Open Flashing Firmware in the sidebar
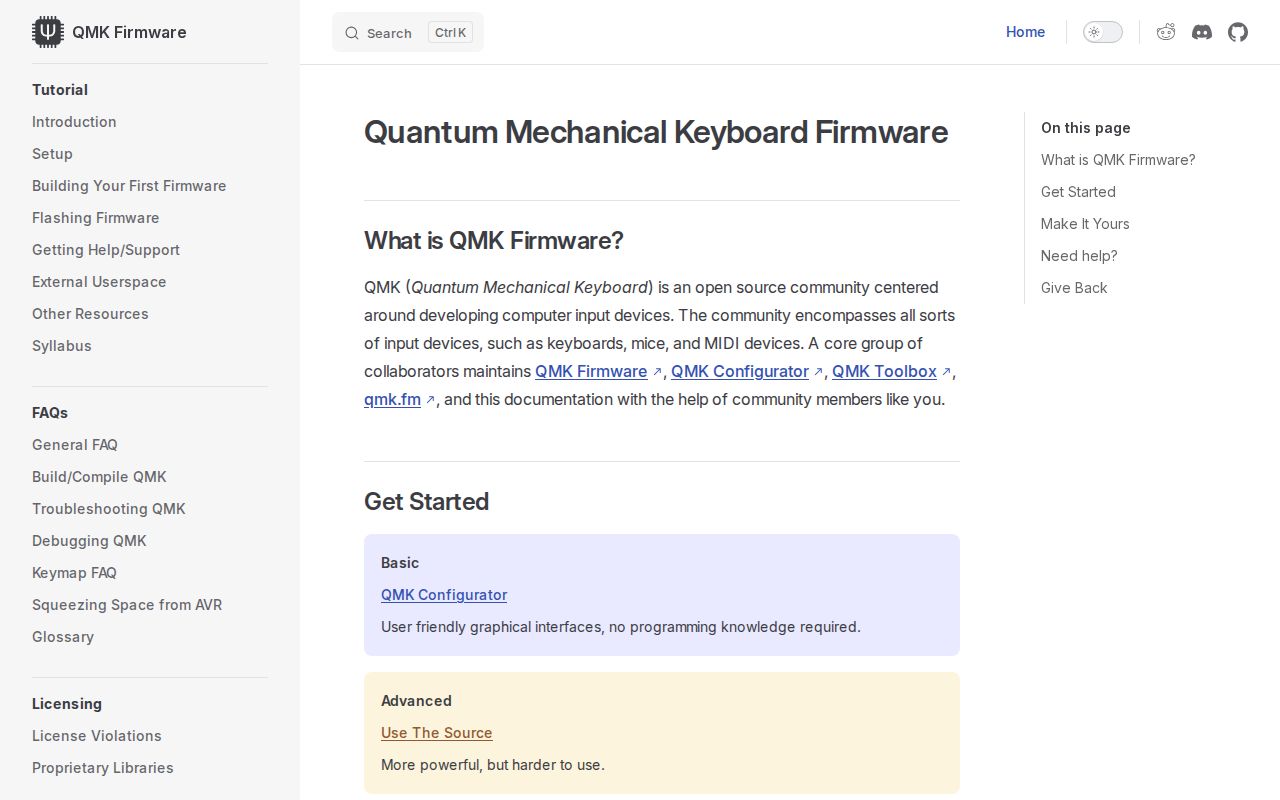The width and height of the screenshot is (1280, 800). [95, 218]
